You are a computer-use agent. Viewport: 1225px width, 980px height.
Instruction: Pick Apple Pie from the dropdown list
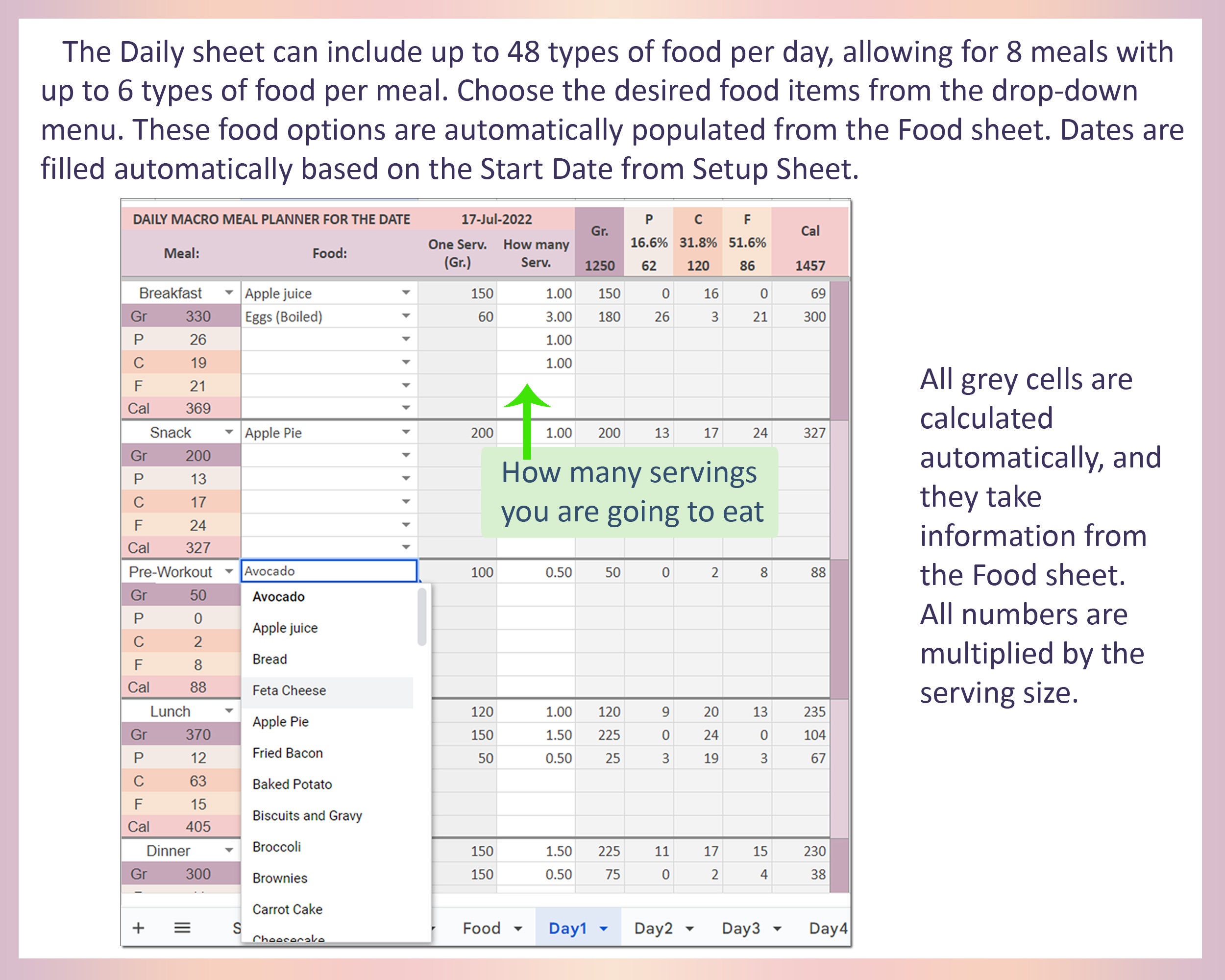[327, 721]
